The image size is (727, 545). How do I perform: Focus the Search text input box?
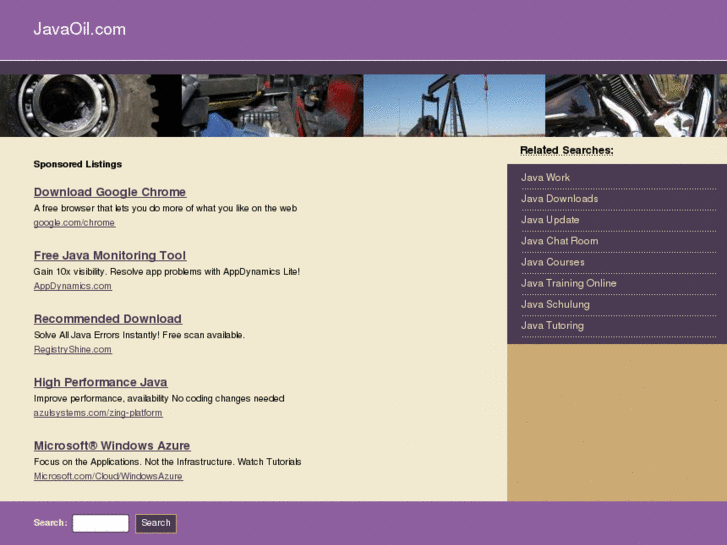pos(101,523)
